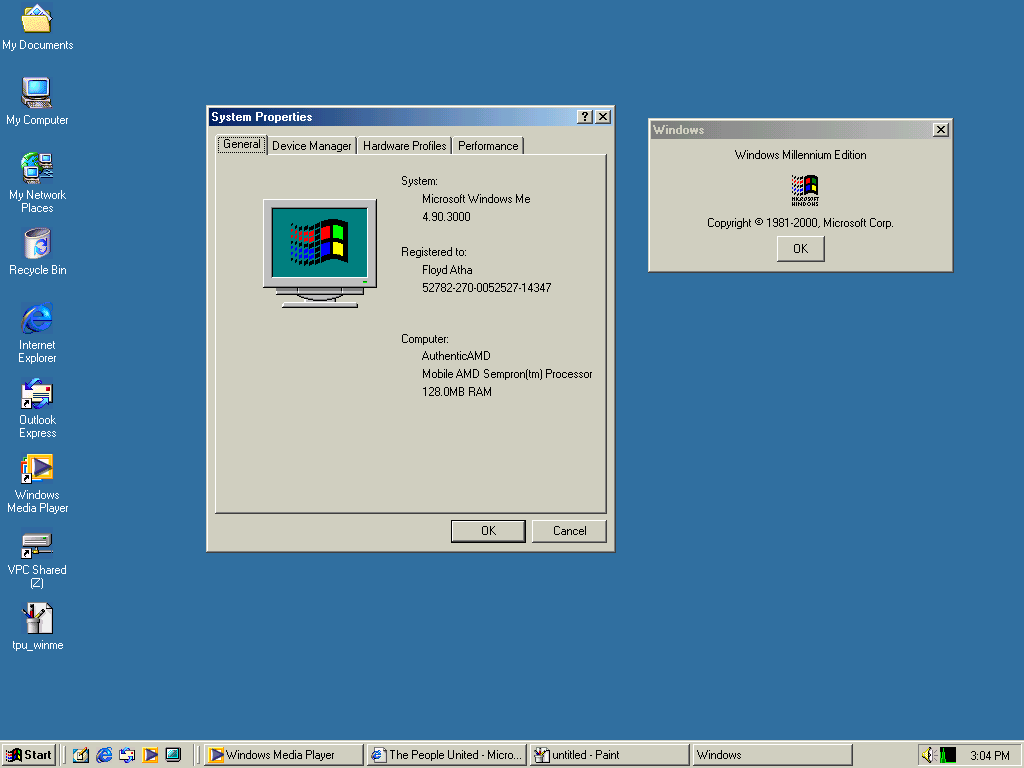Click the Internet Explorer desktop shortcut
This screenshot has width=1024, height=768.
point(37,320)
